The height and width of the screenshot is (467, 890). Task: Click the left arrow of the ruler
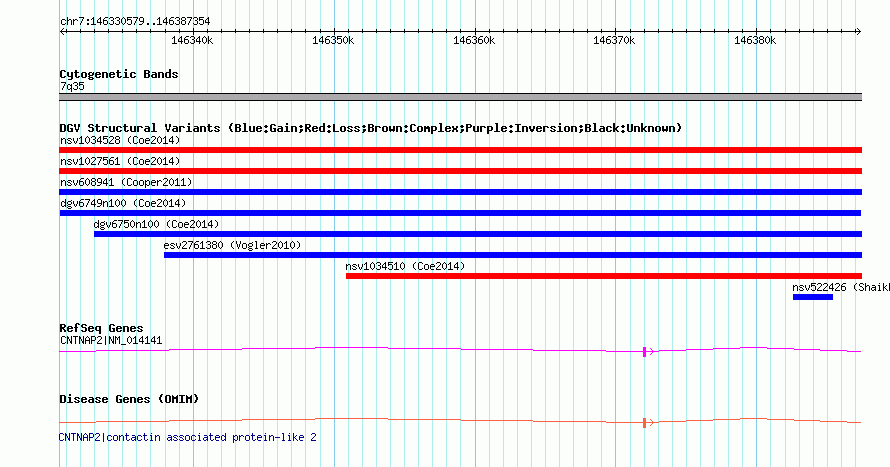pos(62,32)
